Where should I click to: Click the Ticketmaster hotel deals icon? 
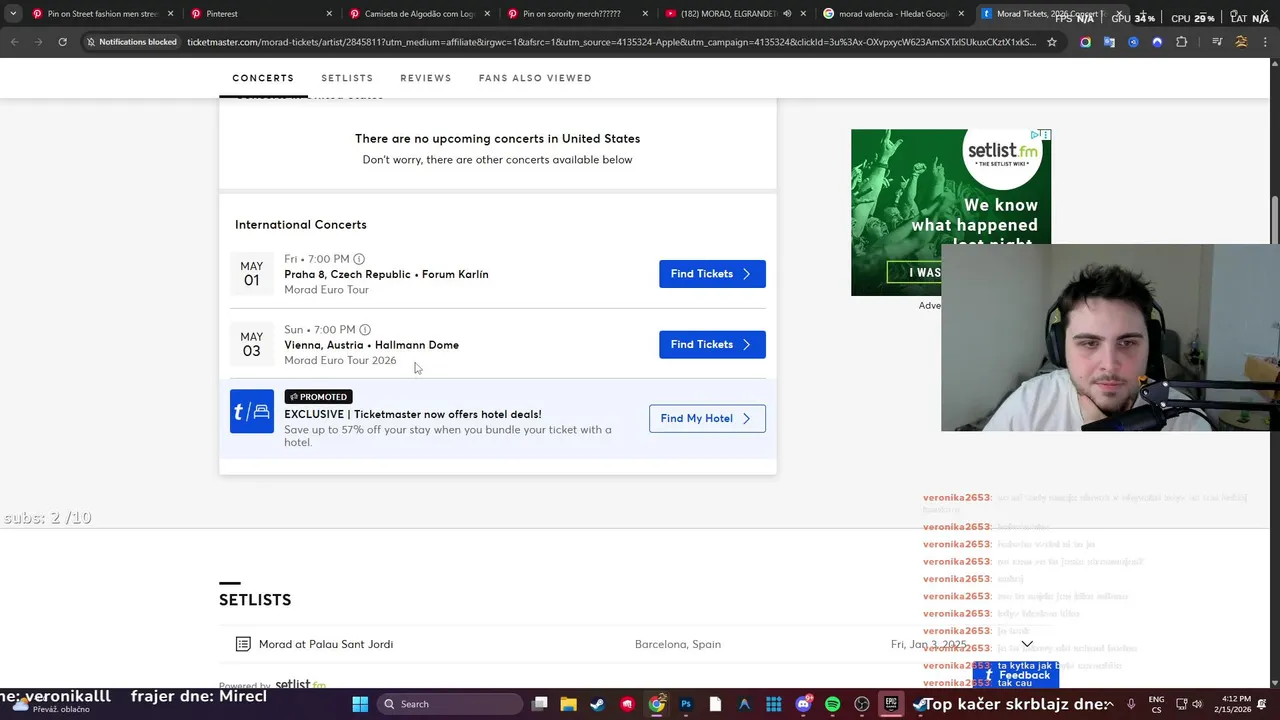(252, 411)
